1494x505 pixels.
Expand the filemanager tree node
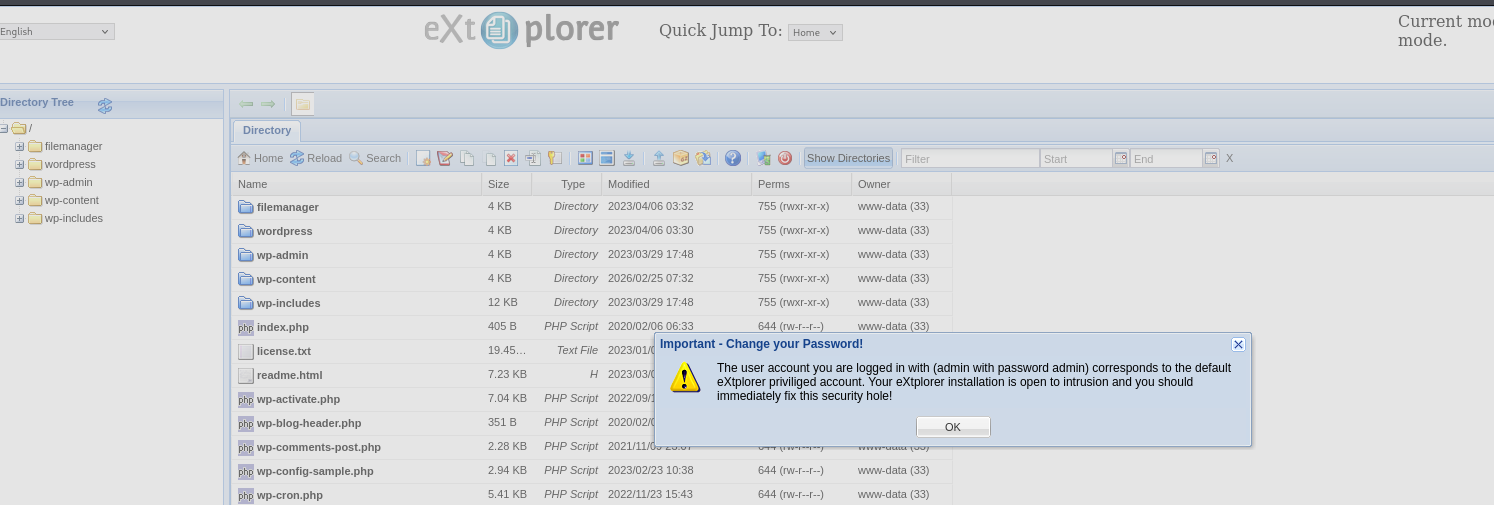click(x=19, y=146)
